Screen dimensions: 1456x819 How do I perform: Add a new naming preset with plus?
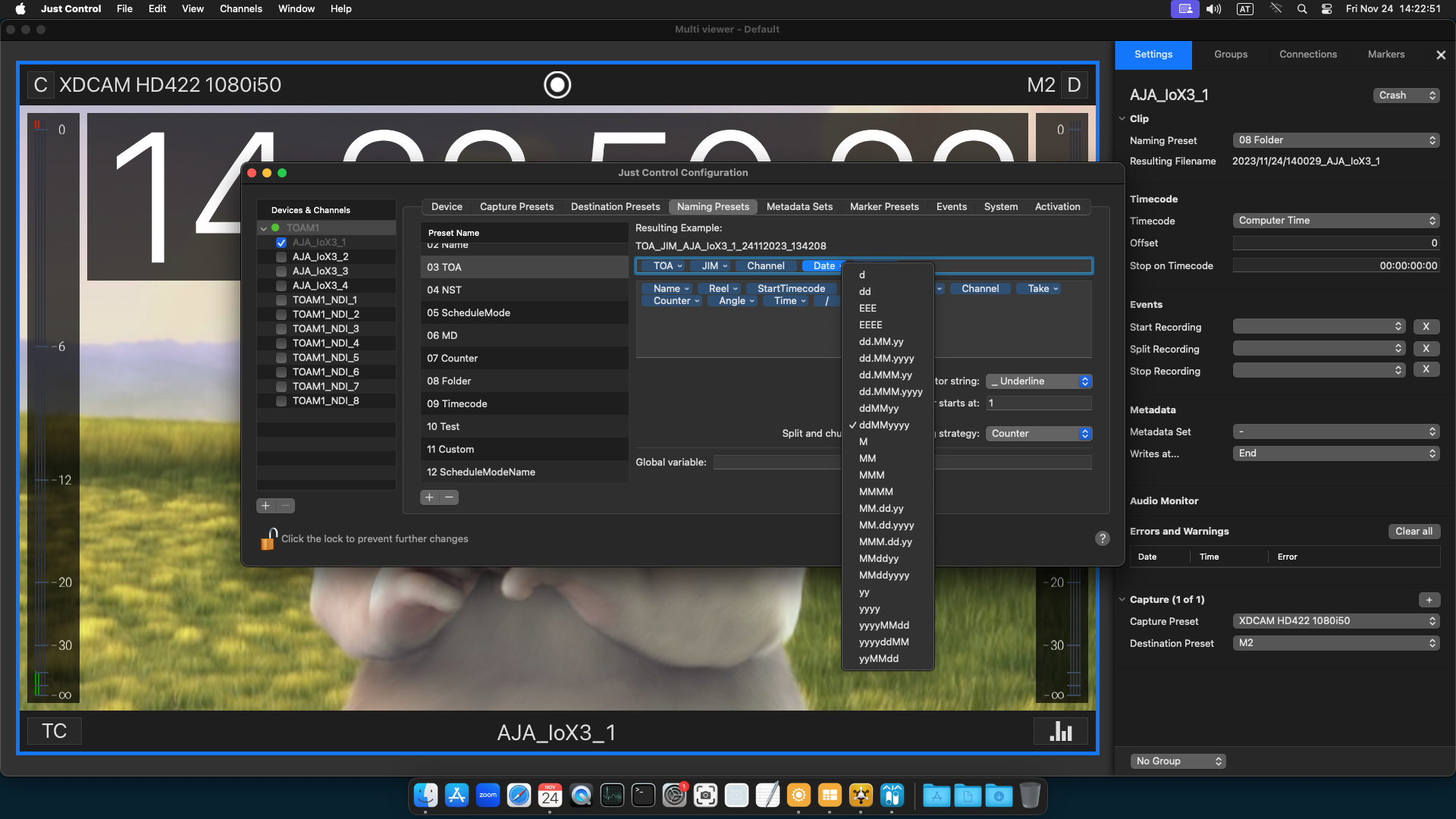point(429,497)
